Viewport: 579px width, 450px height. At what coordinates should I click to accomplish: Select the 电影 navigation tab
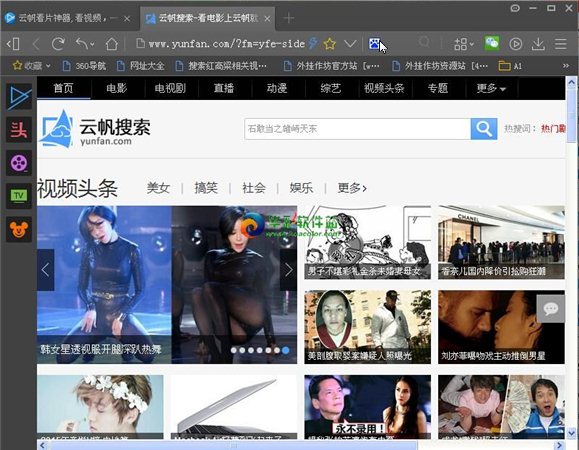(x=117, y=88)
